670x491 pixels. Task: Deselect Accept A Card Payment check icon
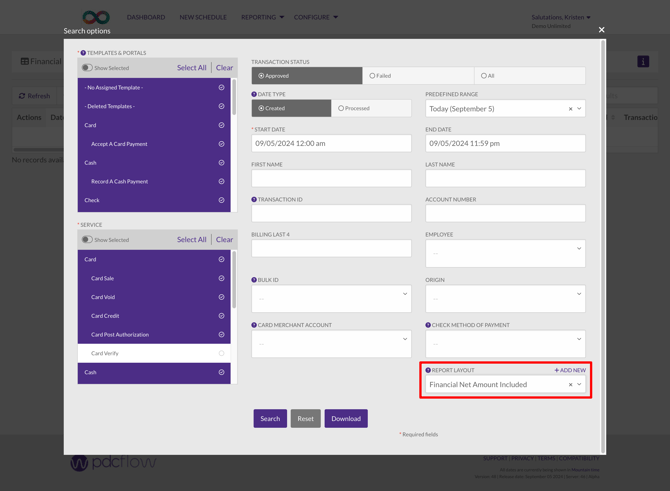pos(221,144)
